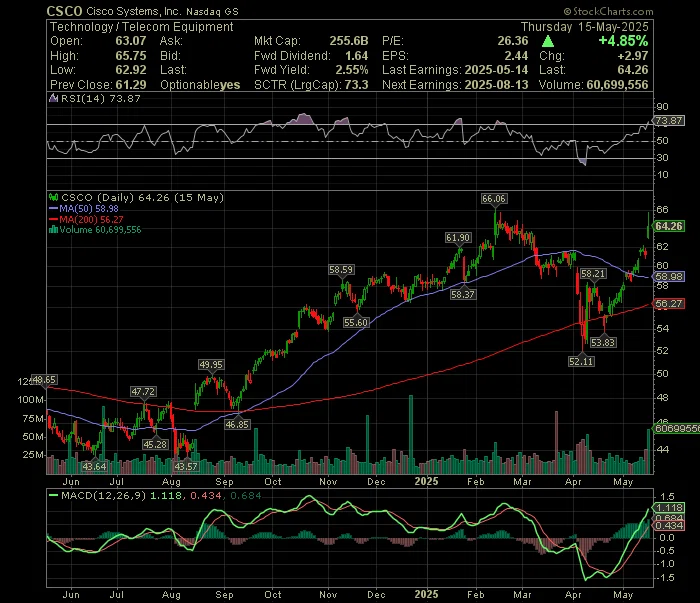Screen dimensions: 700x603
Task: Click the 58.98 MA(50) axis tag
Action: 668,277
